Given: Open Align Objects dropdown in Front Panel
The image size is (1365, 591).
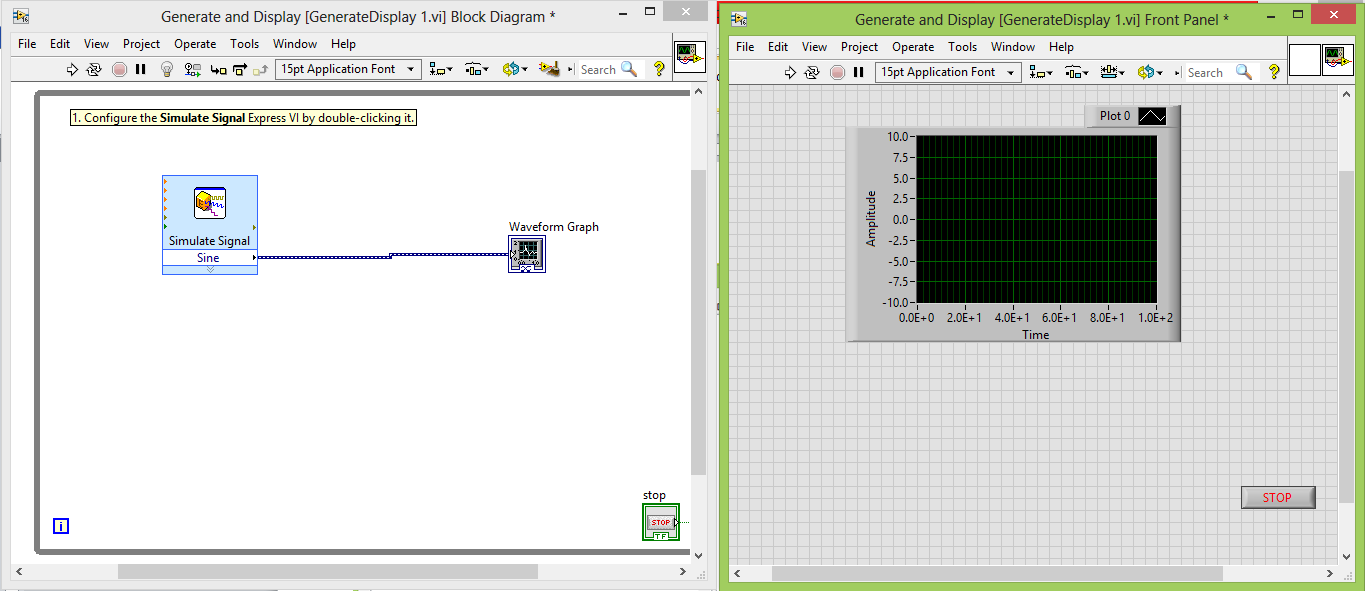Looking at the screenshot, I should coord(1041,72).
